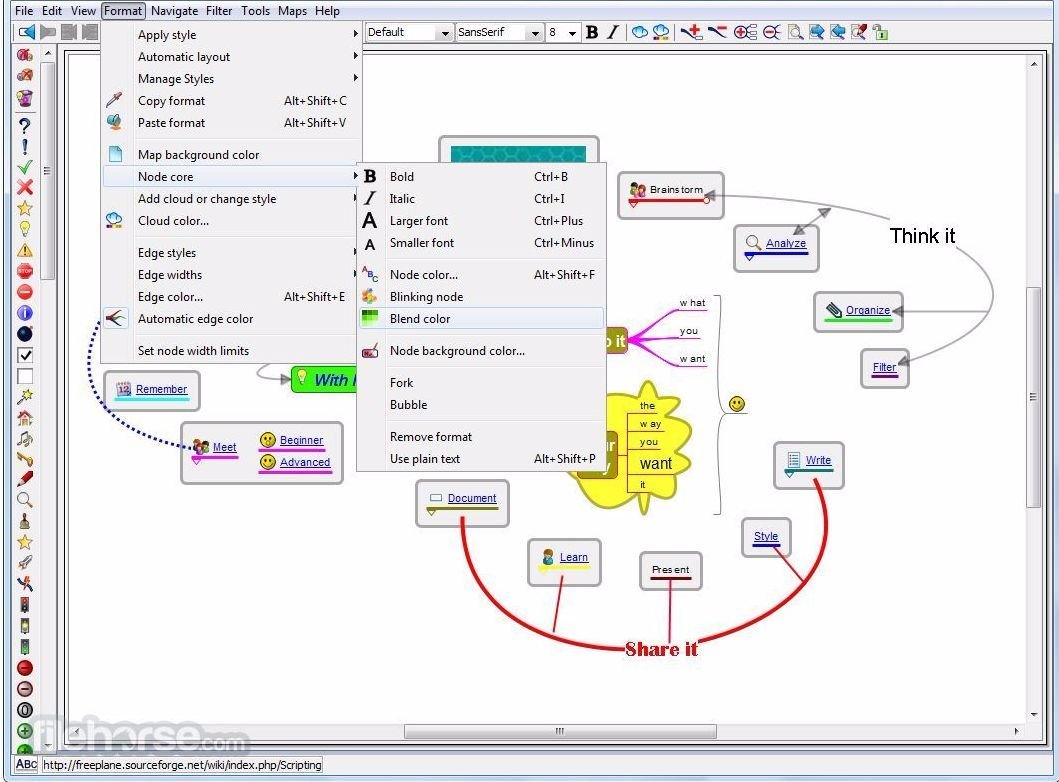Screen dimensions: 1059x782
Task: Click the golden key sidebar icon
Action: (24, 459)
